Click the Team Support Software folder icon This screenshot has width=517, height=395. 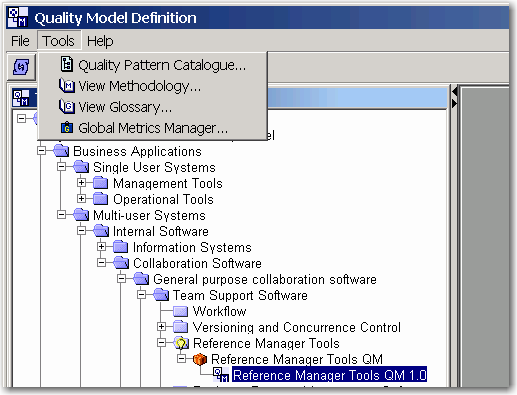pos(161,295)
